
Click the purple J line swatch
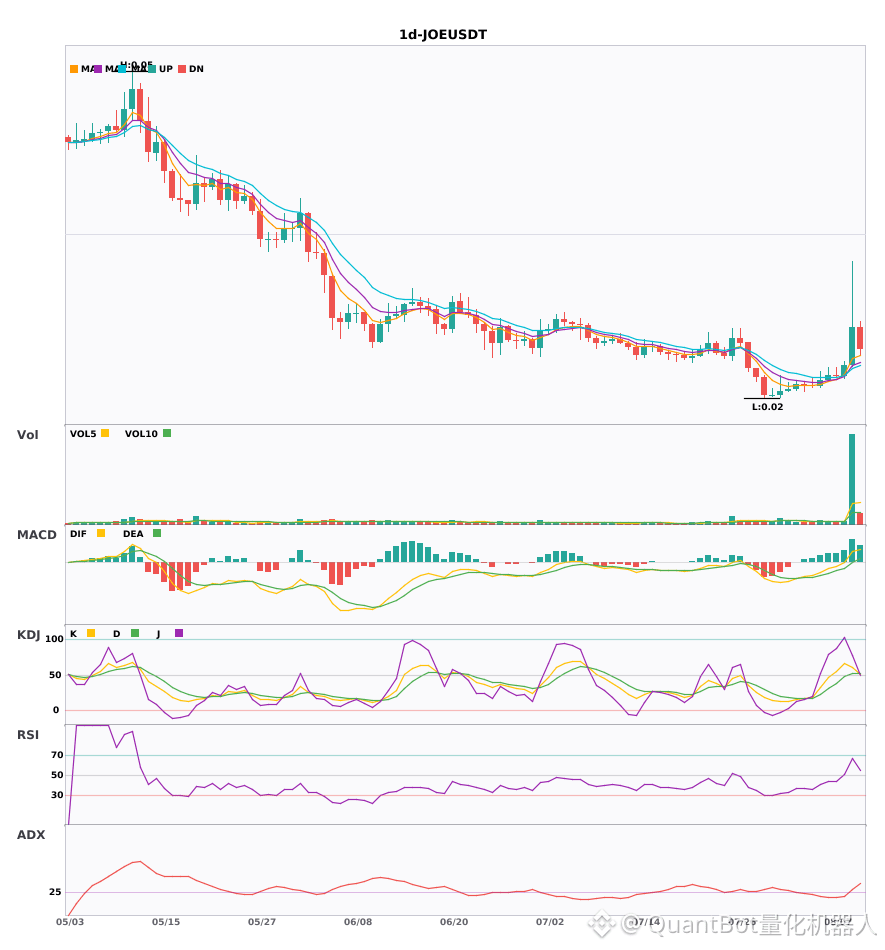(179, 633)
